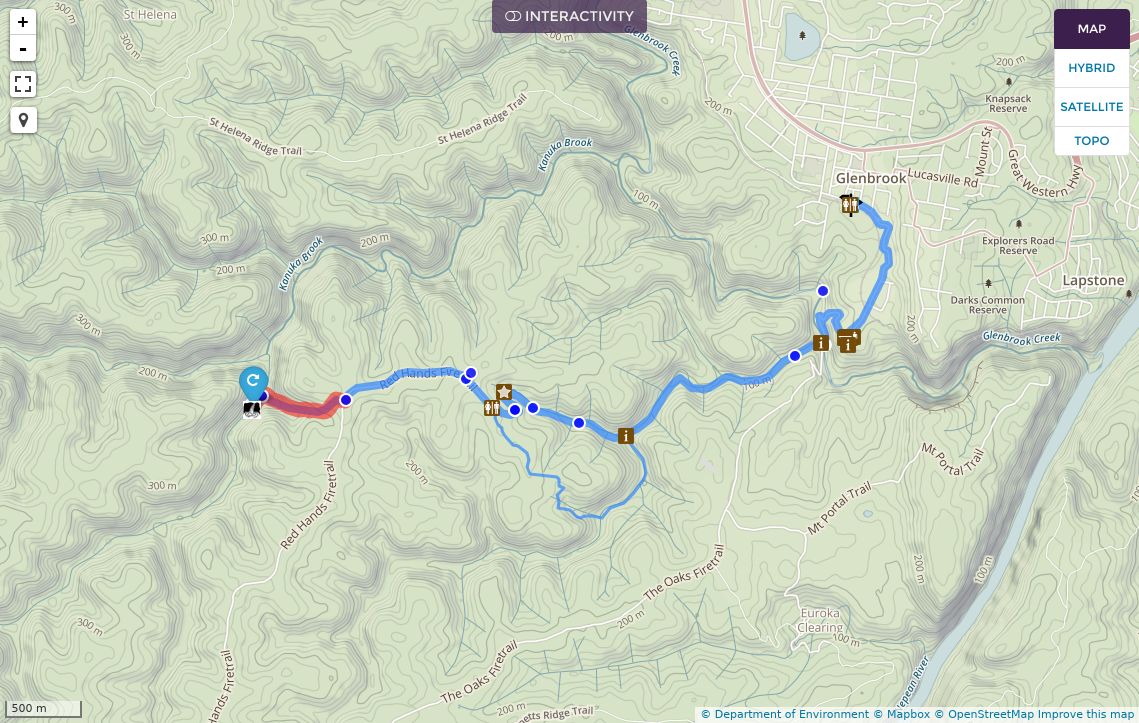Click the toilets icon near Glenbrook station
This screenshot has height=723, width=1139.
(850, 206)
